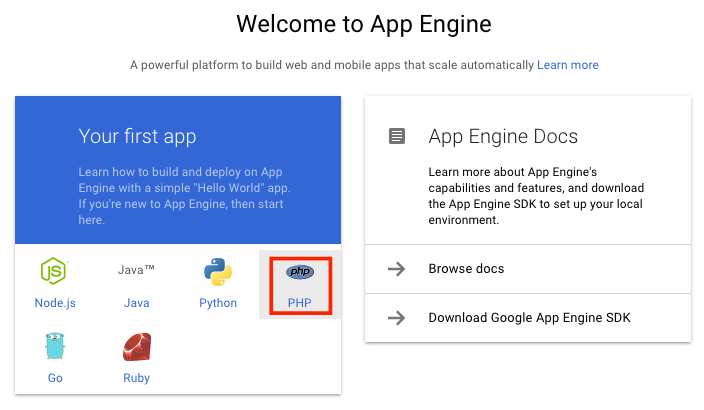
Task: Click the Java text label link
Action: tap(136, 303)
